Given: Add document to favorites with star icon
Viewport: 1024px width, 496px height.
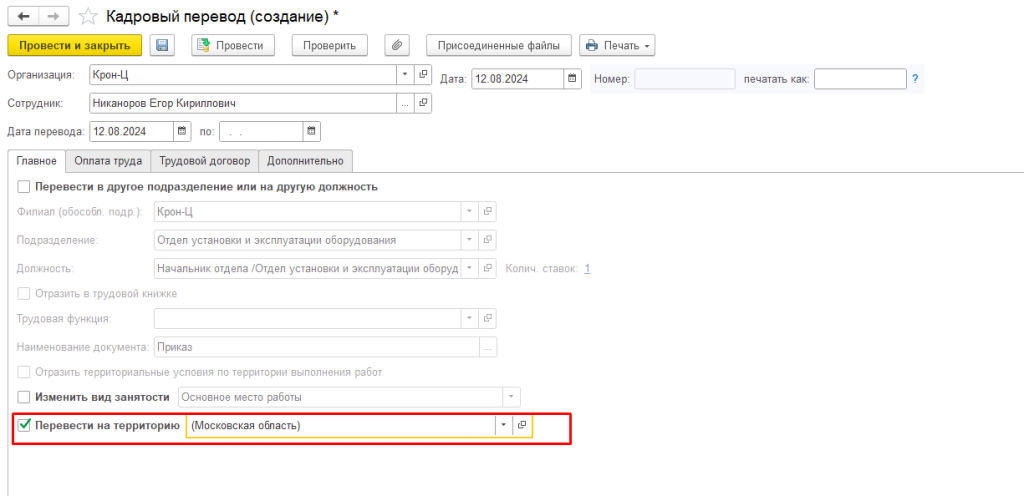Looking at the screenshot, I should click(x=88, y=16).
